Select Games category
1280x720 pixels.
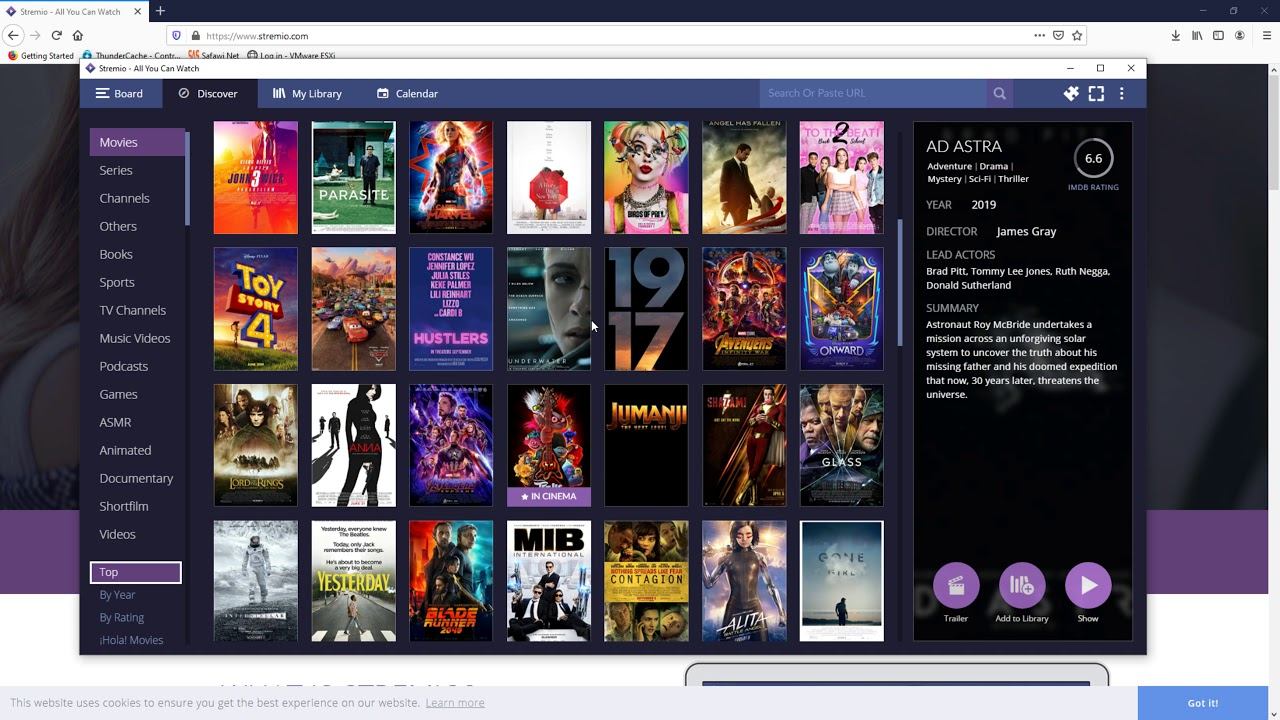pyautogui.click(x=137, y=394)
